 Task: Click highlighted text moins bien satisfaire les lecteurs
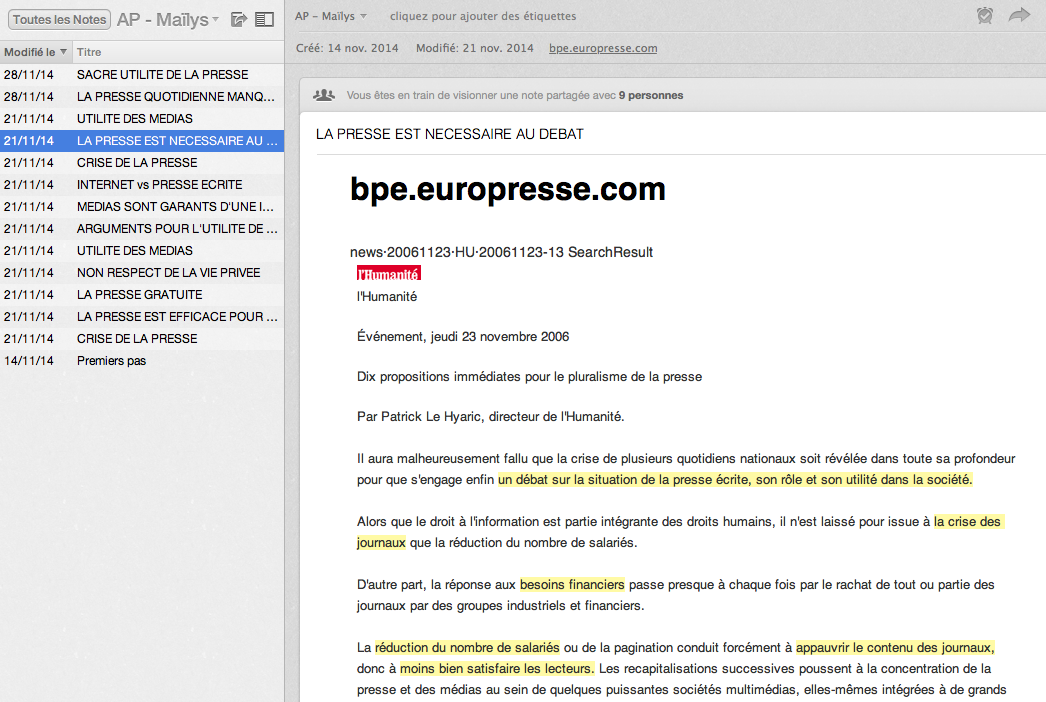496,669
